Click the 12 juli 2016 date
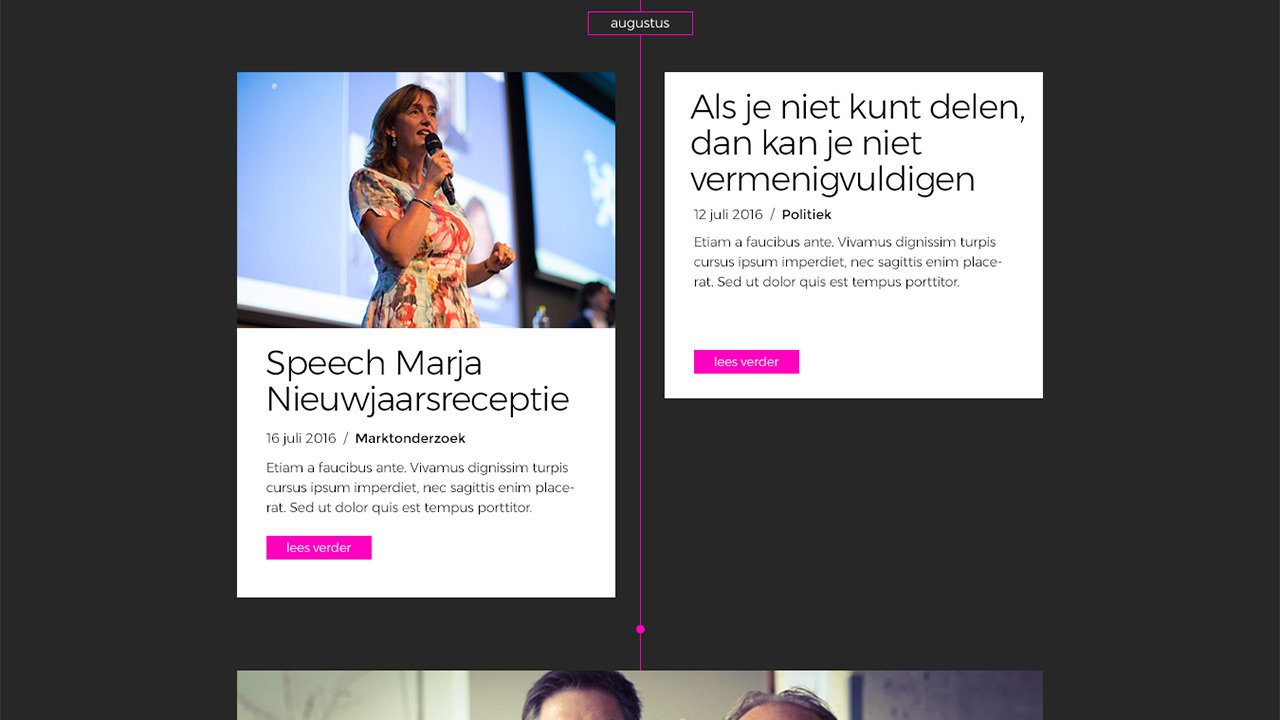This screenshot has height=720, width=1280. tap(728, 214)
